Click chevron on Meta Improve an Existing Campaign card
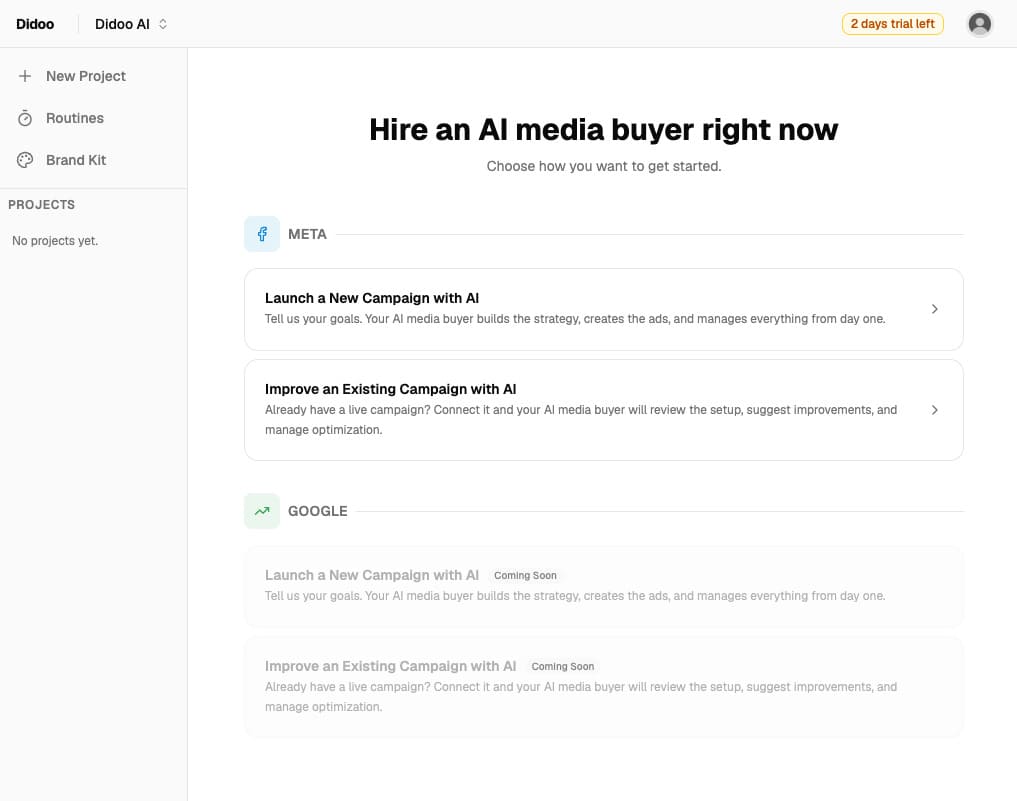Screen dimensions: 1017x801 click(935, 410)
